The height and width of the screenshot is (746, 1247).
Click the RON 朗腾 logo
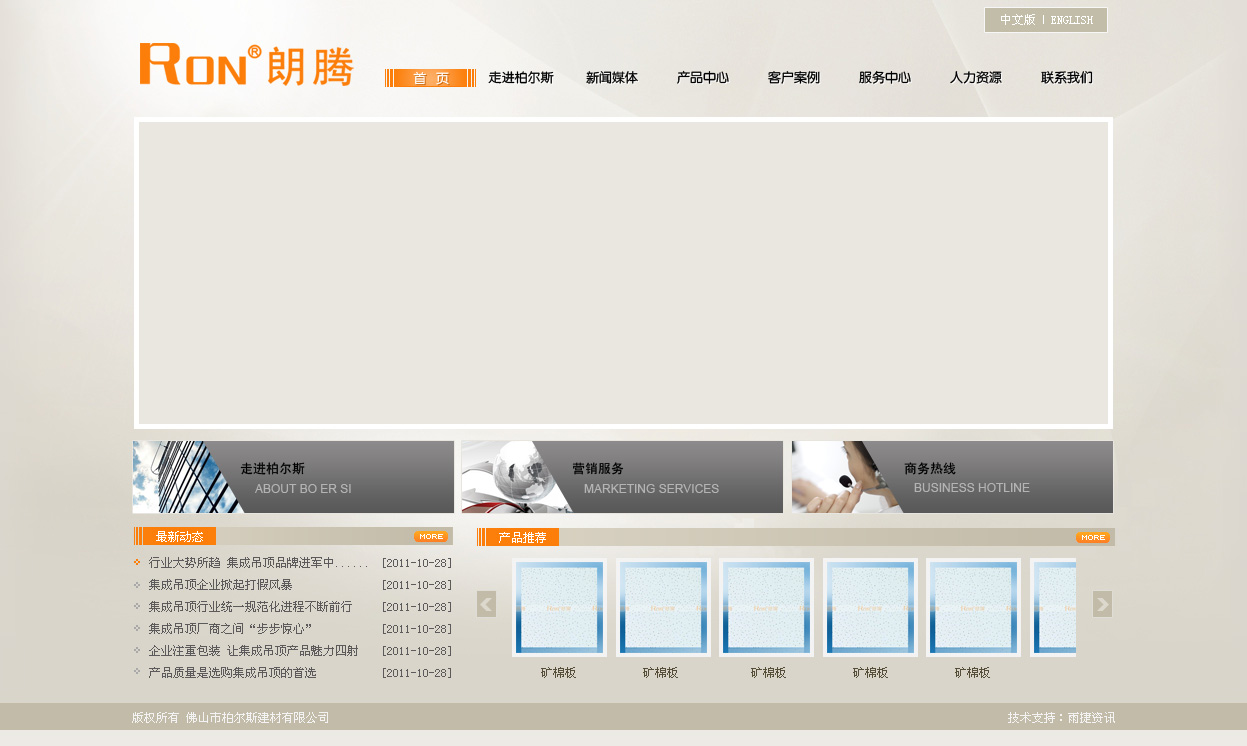pyautogui.click(x=246, y=65)
